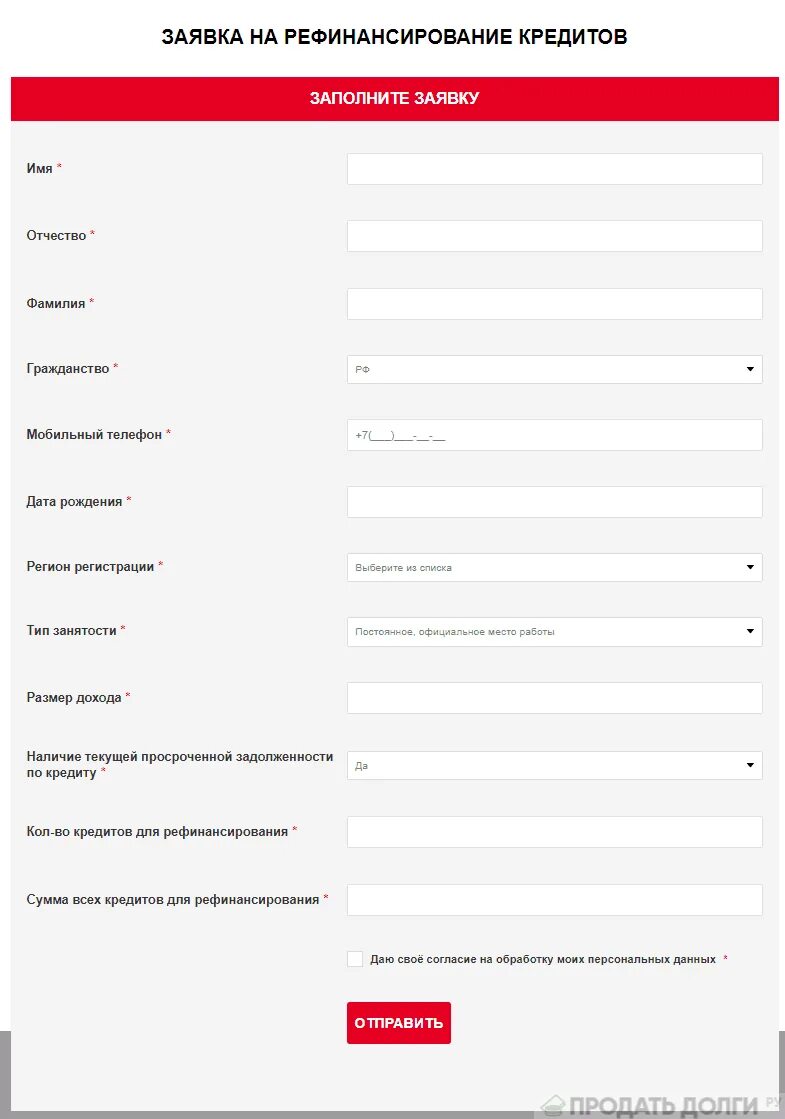
Task: Open the overdue debt dropdown showing Да
Action: [x=554, y=766]
